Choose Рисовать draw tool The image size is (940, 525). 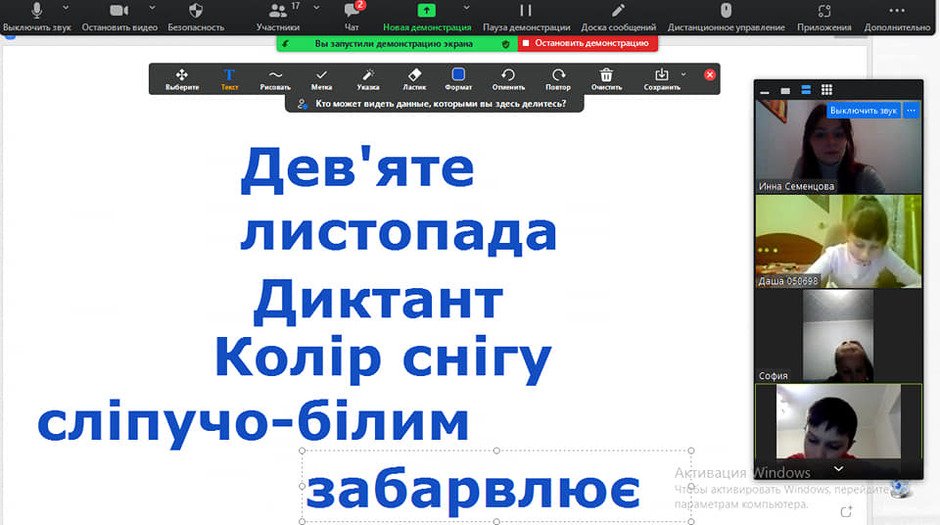(x=275, y=79)
